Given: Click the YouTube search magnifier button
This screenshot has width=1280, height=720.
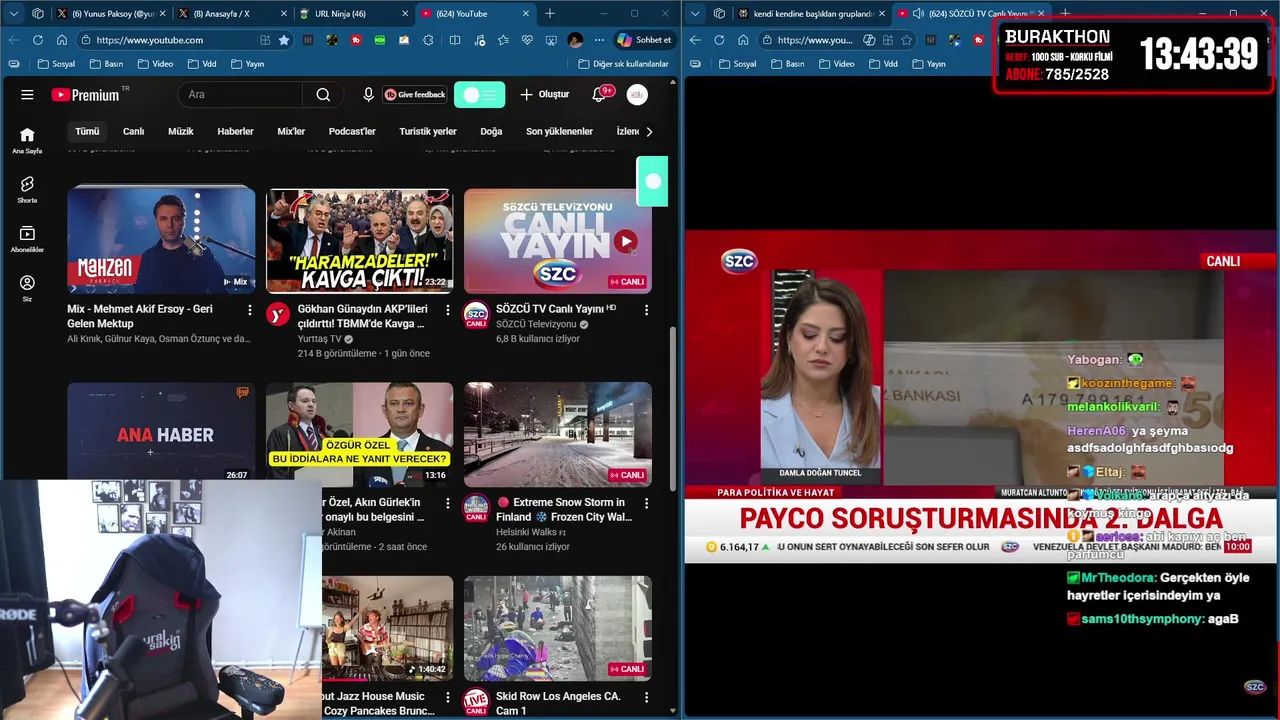Looking at the screenshot, I should (323, 95).
